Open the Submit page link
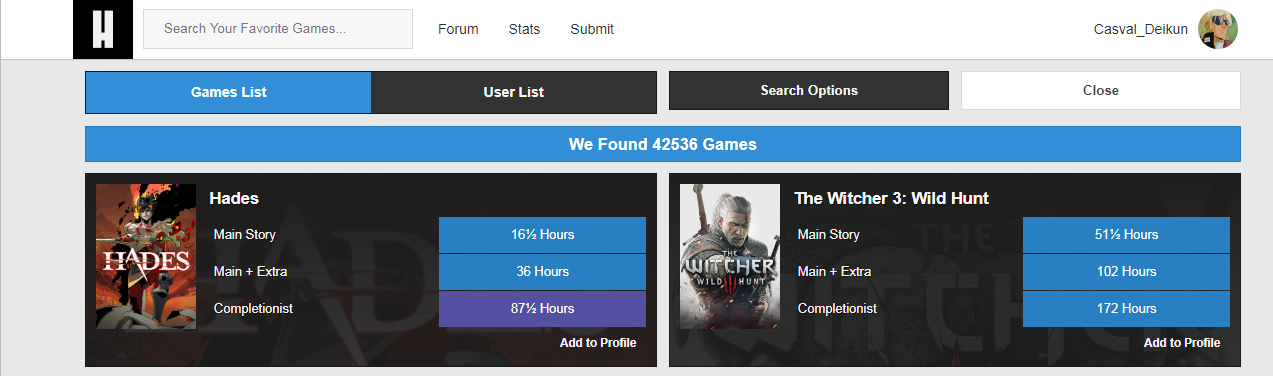The height and width of the screenshot is (376, 1273). 592,29
